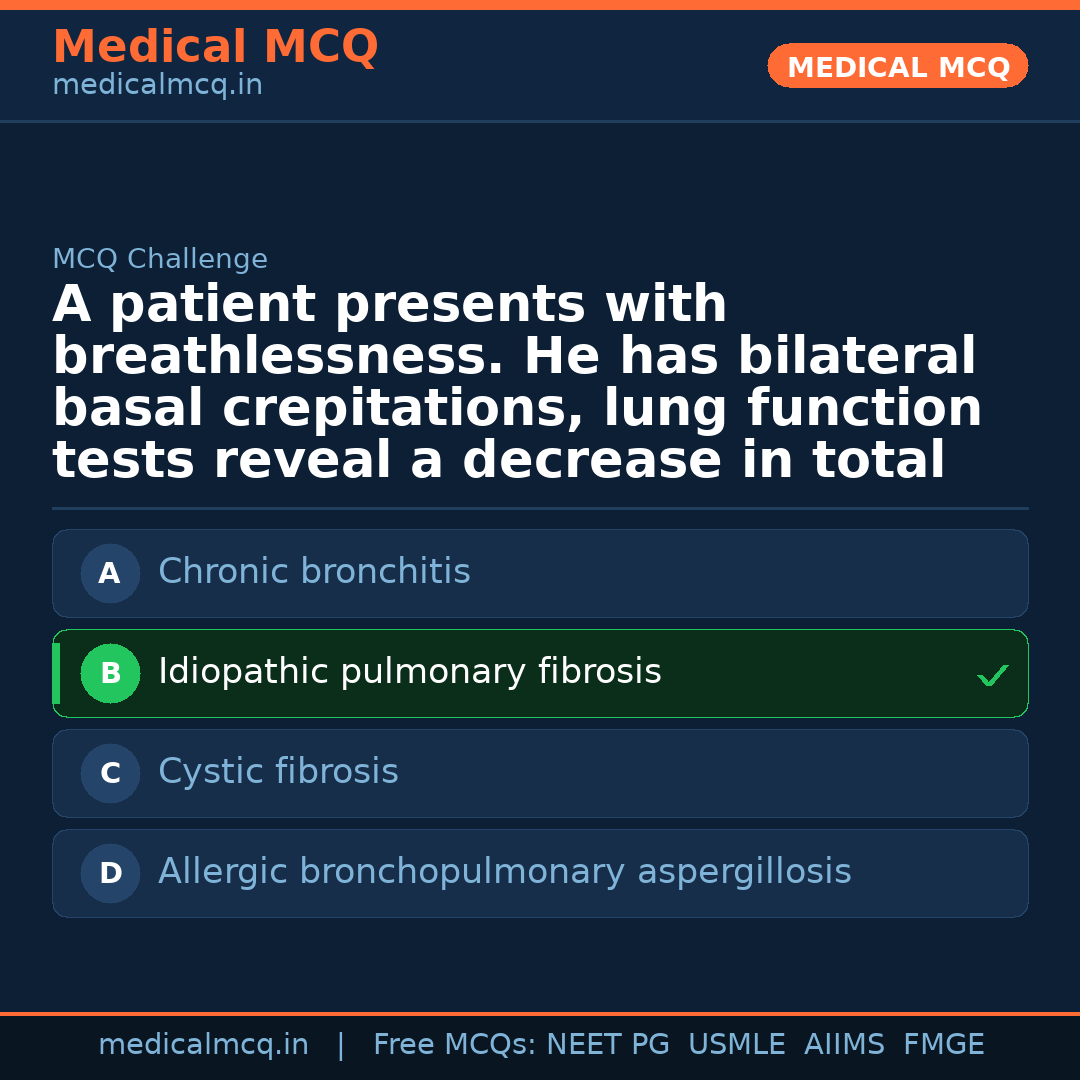Click the letter C circle badge
Image resolution: width=1080 pixels, height=1080 pixels.
pyautogui.click(x=110, y=773)
